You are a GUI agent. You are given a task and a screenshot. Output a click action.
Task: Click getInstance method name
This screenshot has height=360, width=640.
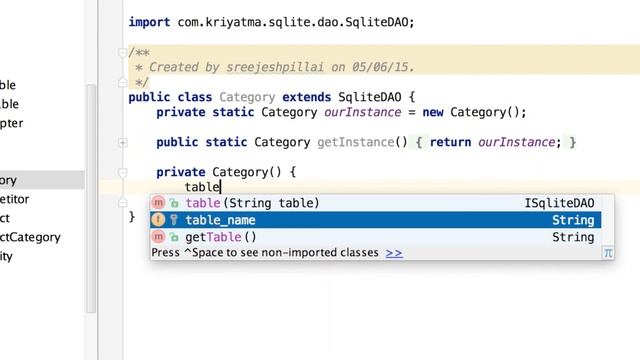(x=356, y=142)
